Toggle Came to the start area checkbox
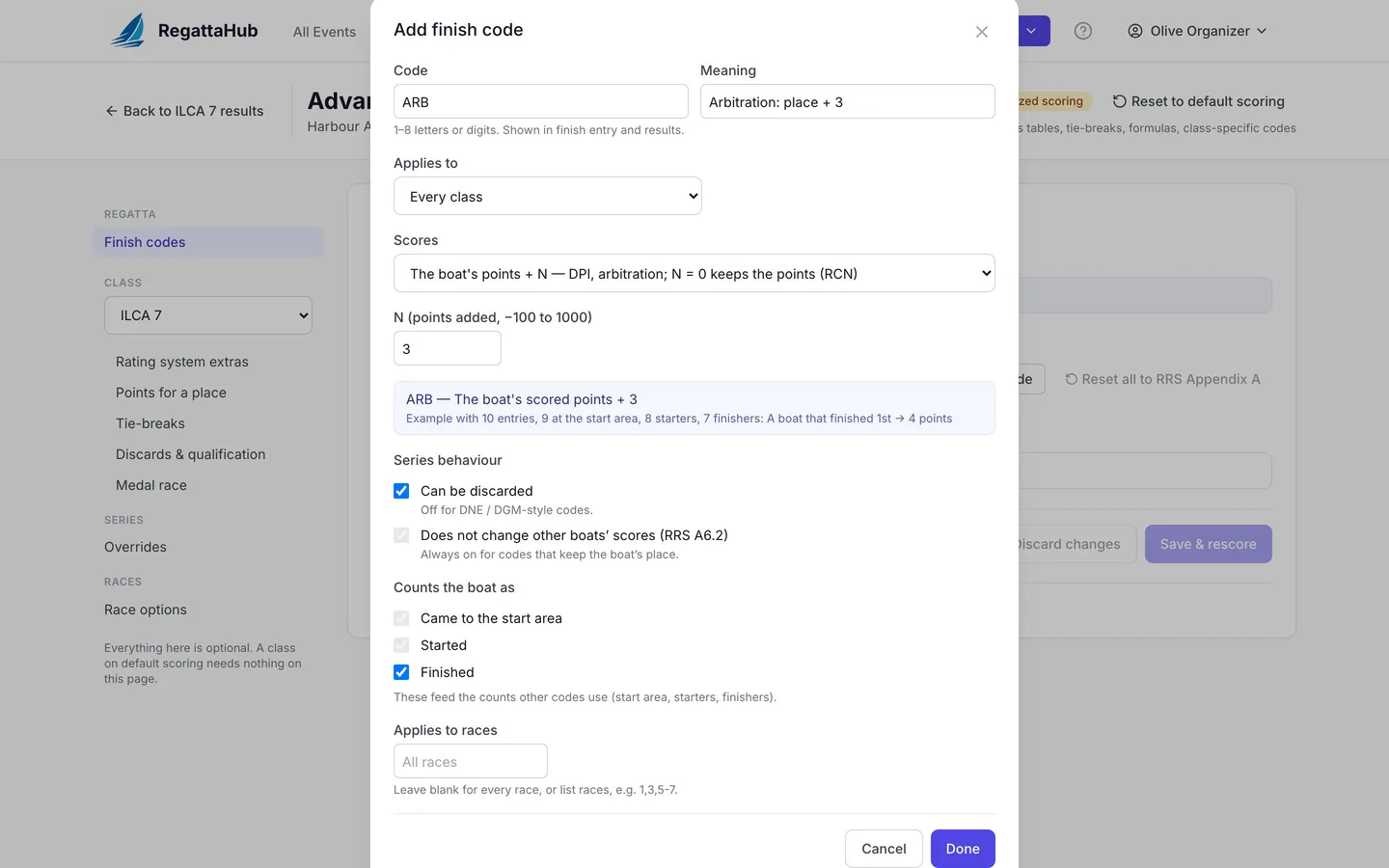Image resolution: width=1389 pixels, height=868 pixels. (401, 618)
